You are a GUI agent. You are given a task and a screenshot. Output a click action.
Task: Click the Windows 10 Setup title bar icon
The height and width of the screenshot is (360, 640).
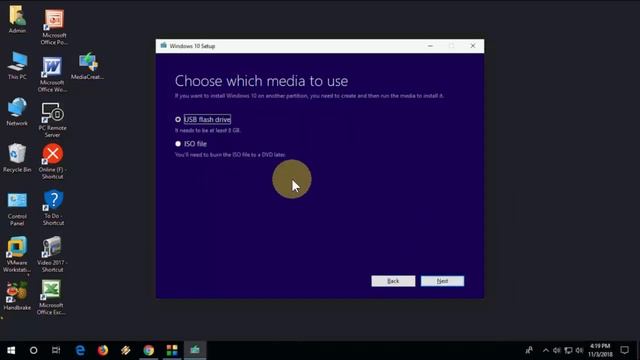pyautogui.click(x=164, y=46)
